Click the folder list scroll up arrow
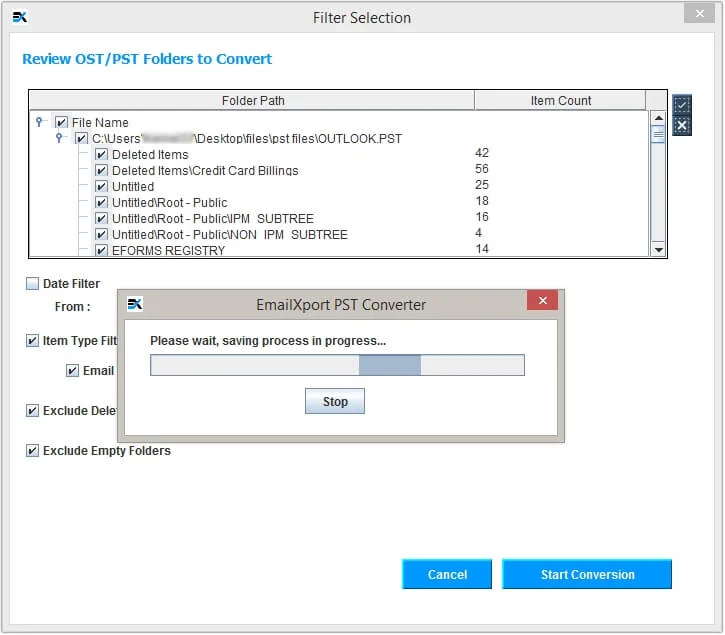 [658, 118]
